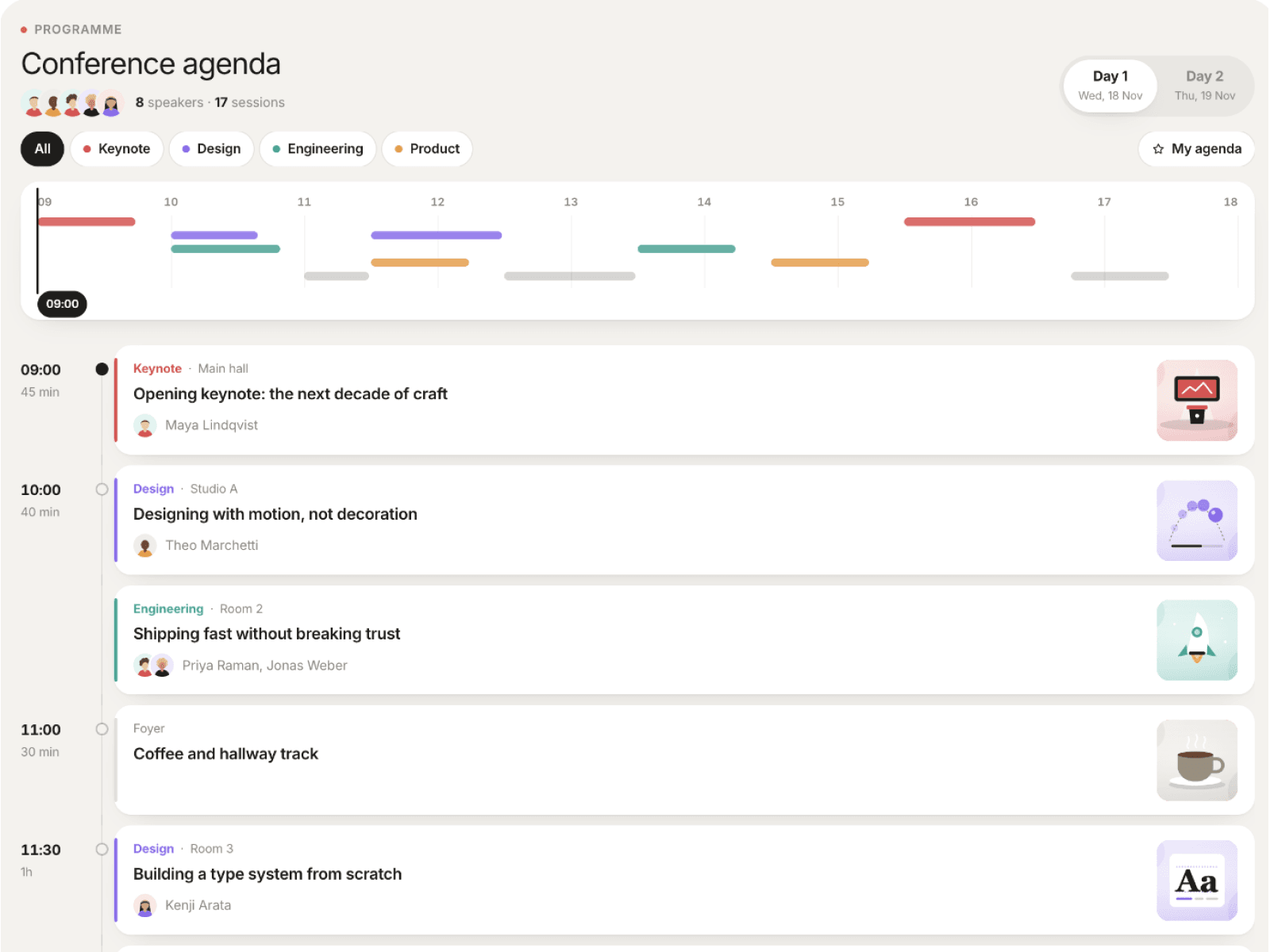
Task: Click the filled 09:00 dot on the schedule rail
Action: point(102,369)
